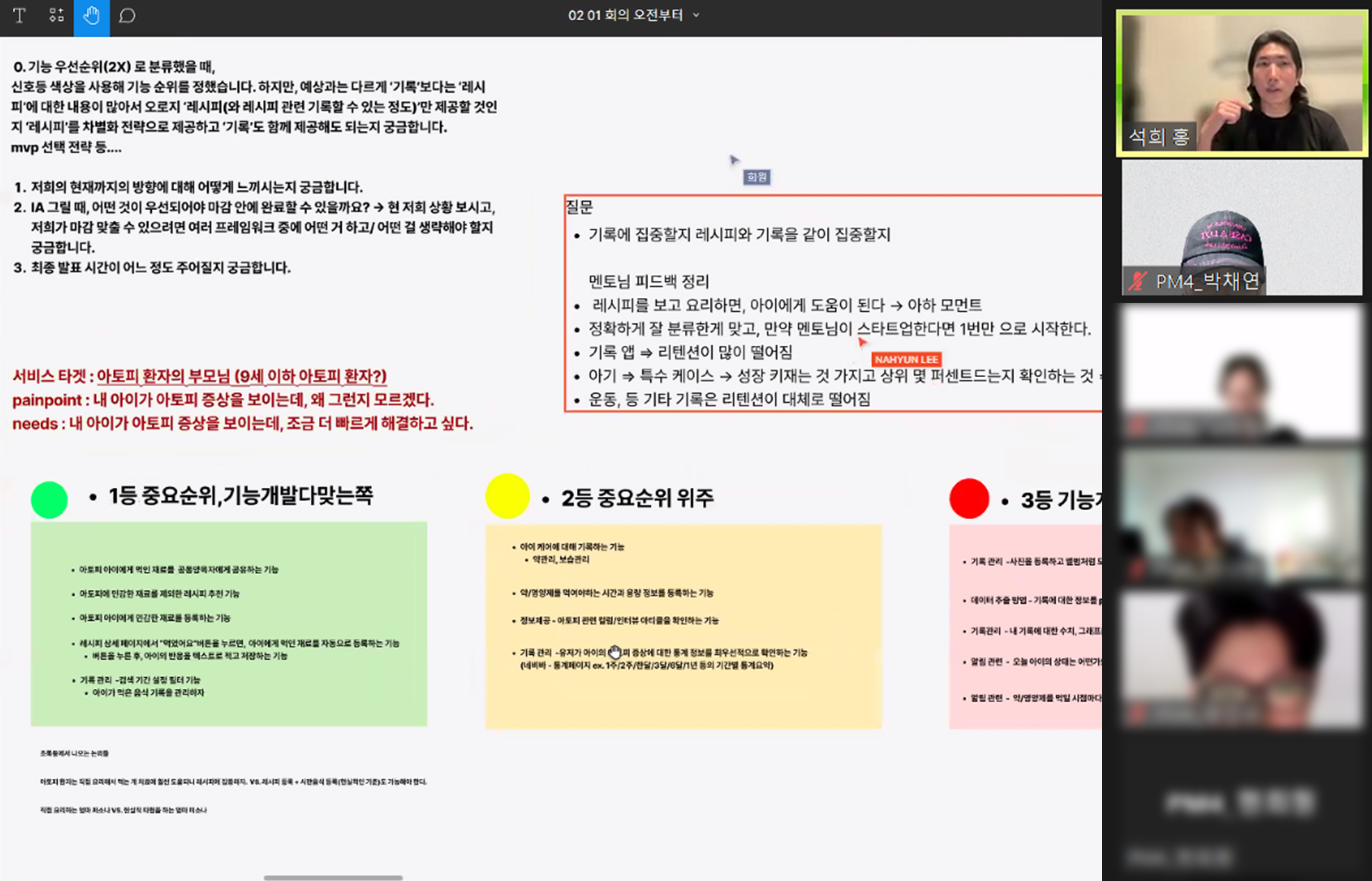Select the yellow 2등 feature sticky note

click(683, 626)
